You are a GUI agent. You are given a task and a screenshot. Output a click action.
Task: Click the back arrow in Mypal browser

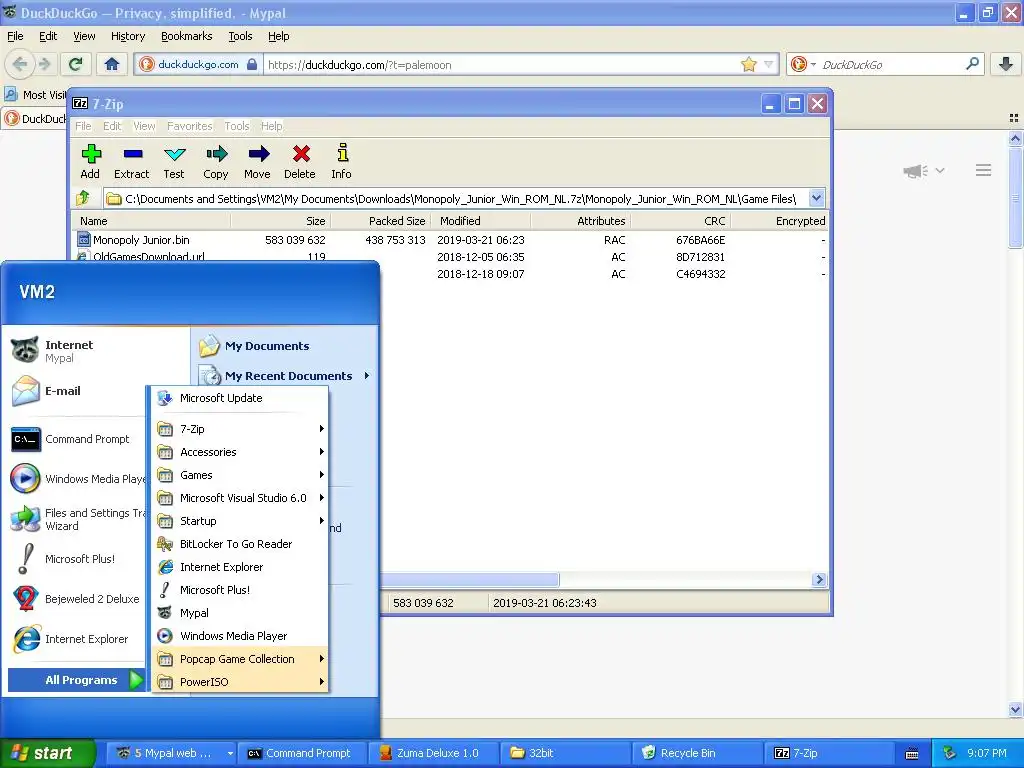(x=20, y=64)
